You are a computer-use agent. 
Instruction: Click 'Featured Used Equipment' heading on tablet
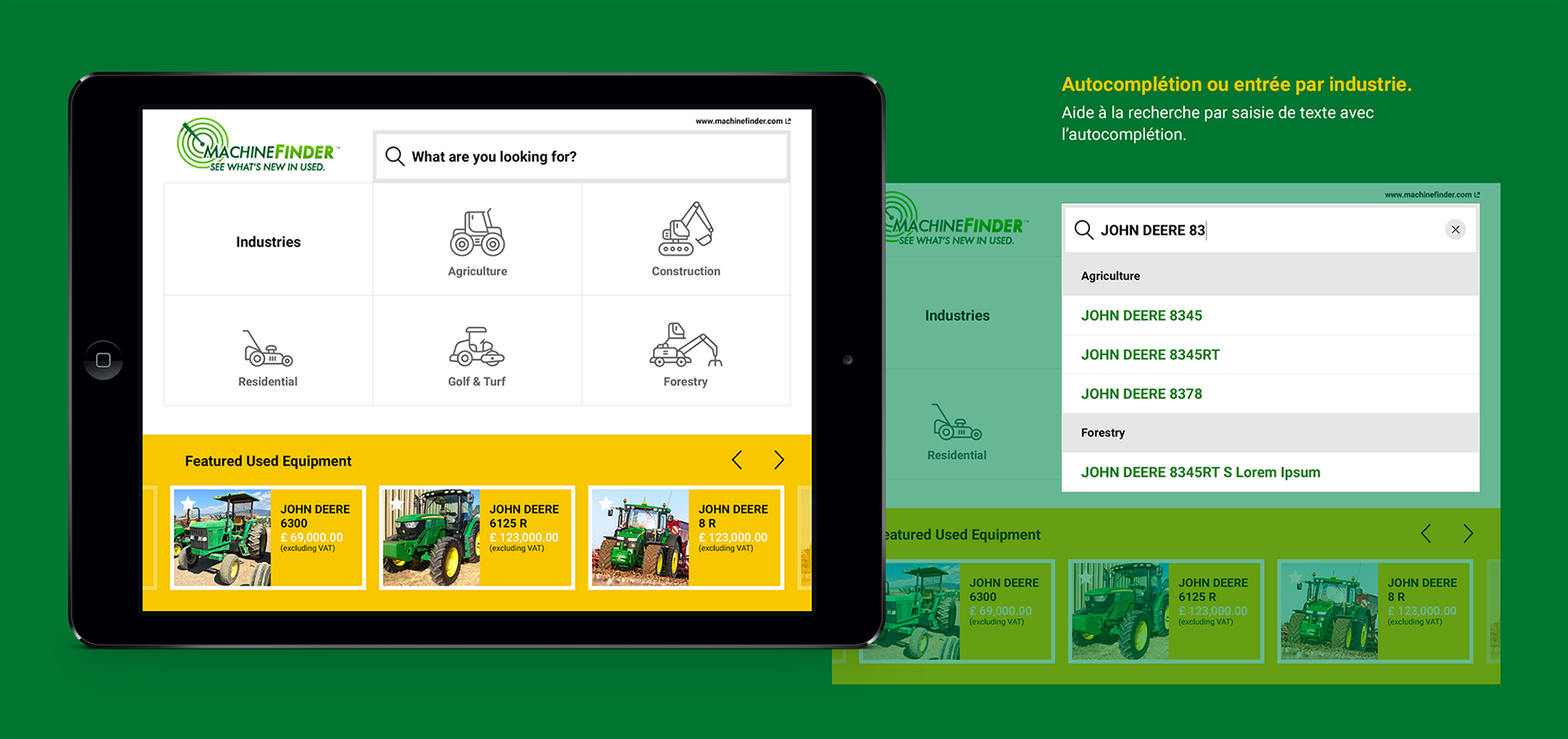pos(268,461)
